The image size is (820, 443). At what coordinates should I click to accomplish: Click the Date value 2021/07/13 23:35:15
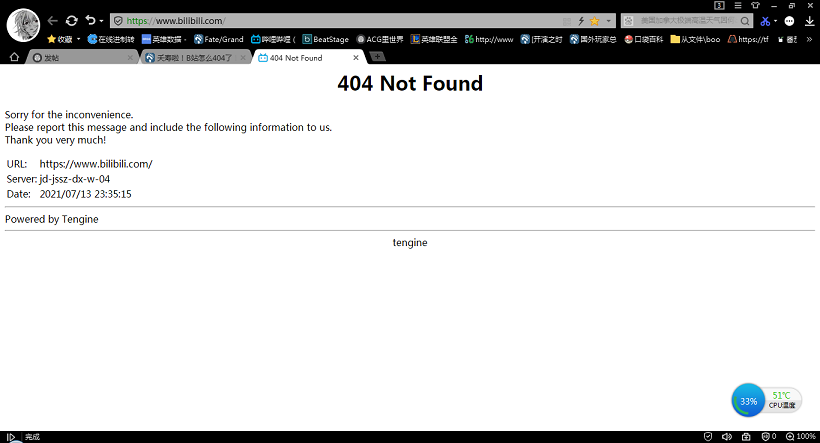[x=86, y=194]
